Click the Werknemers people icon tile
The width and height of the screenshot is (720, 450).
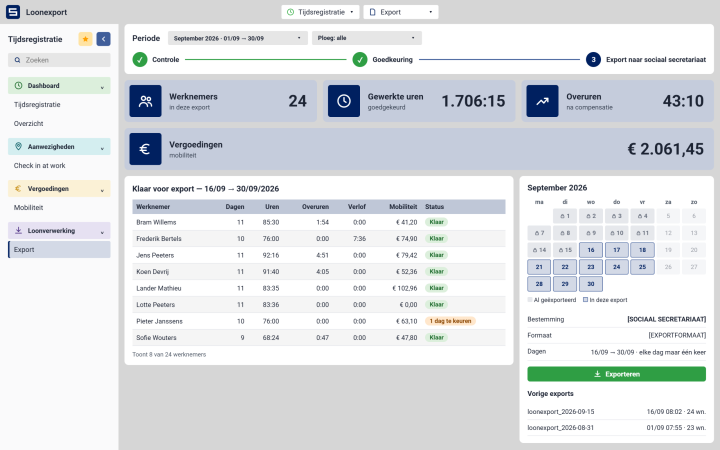pyautogui.click(x=145, y=101)
